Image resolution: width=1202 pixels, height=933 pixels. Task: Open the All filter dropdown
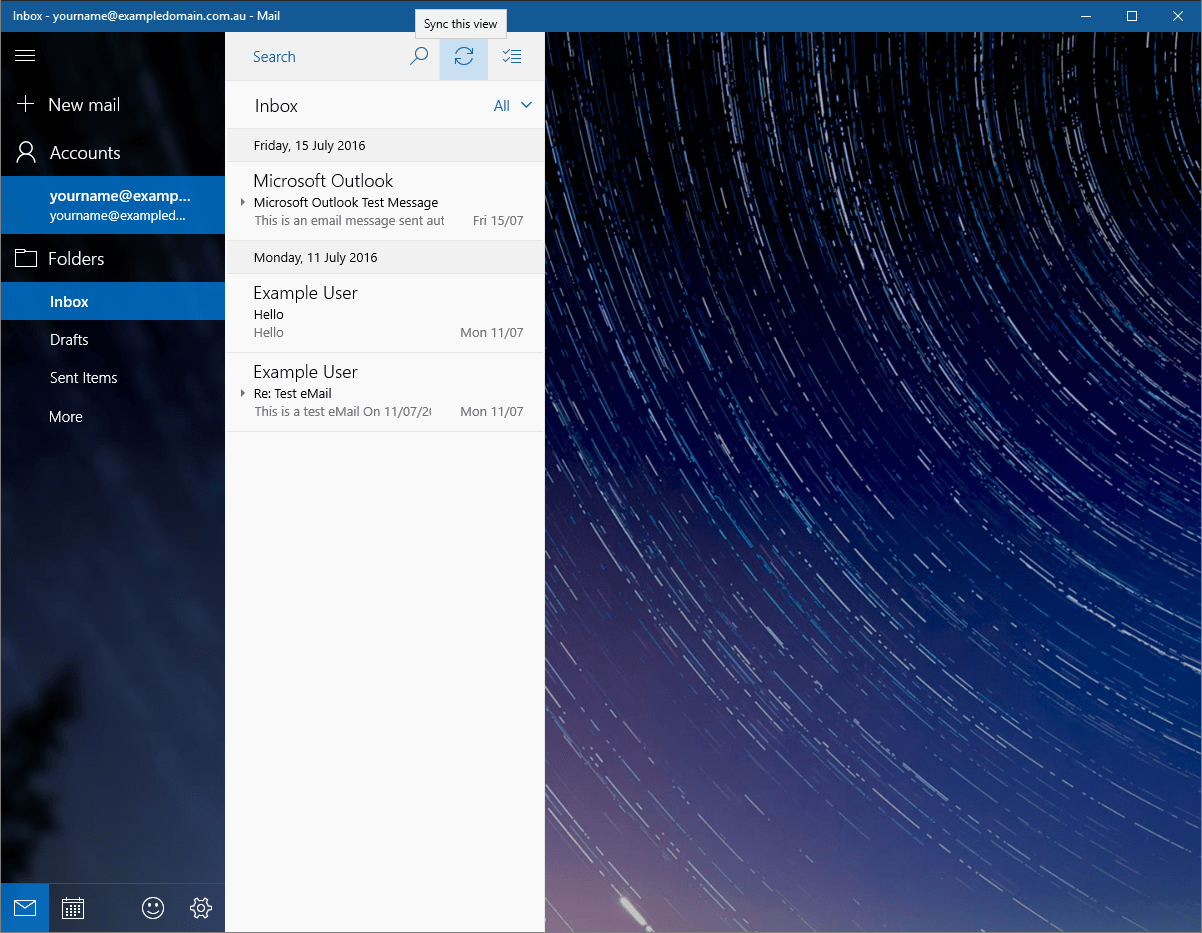pyautogui.click(x=512, y=106)
